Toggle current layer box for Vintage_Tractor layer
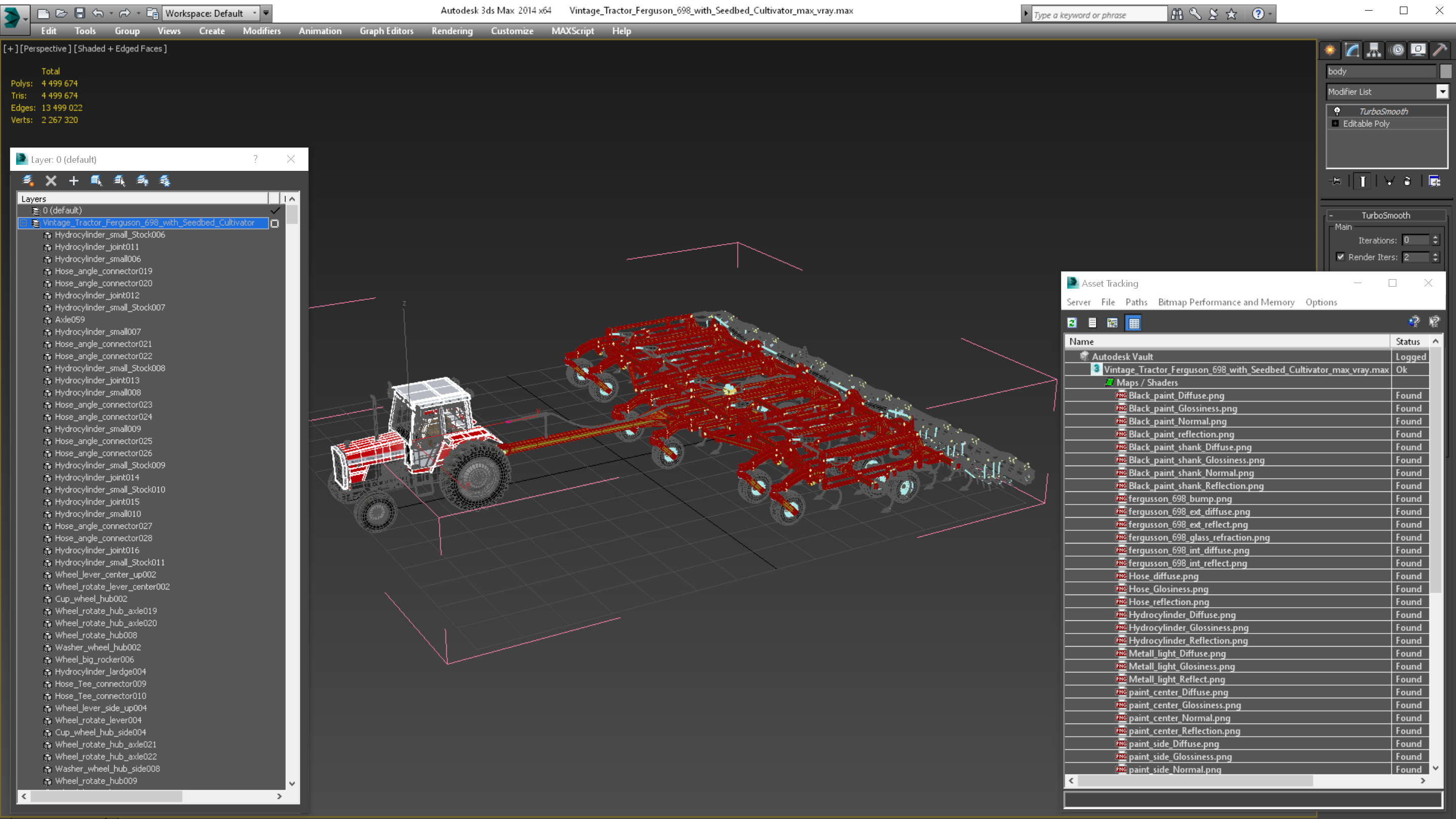Image resolution: width=1456 pixels, height=819 pixels. tap(275, 223)
